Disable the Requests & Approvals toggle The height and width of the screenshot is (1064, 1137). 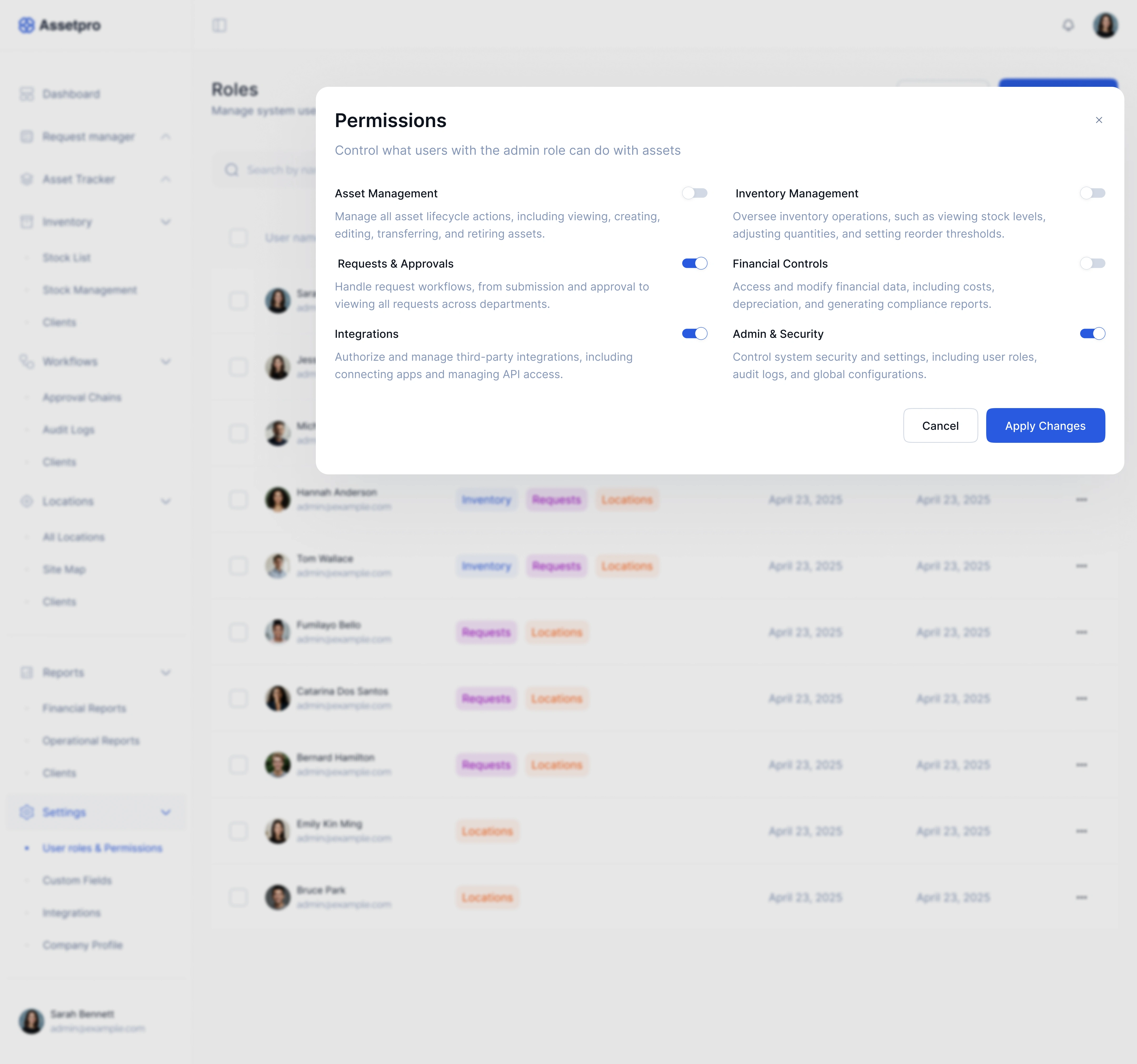[694, 264]
